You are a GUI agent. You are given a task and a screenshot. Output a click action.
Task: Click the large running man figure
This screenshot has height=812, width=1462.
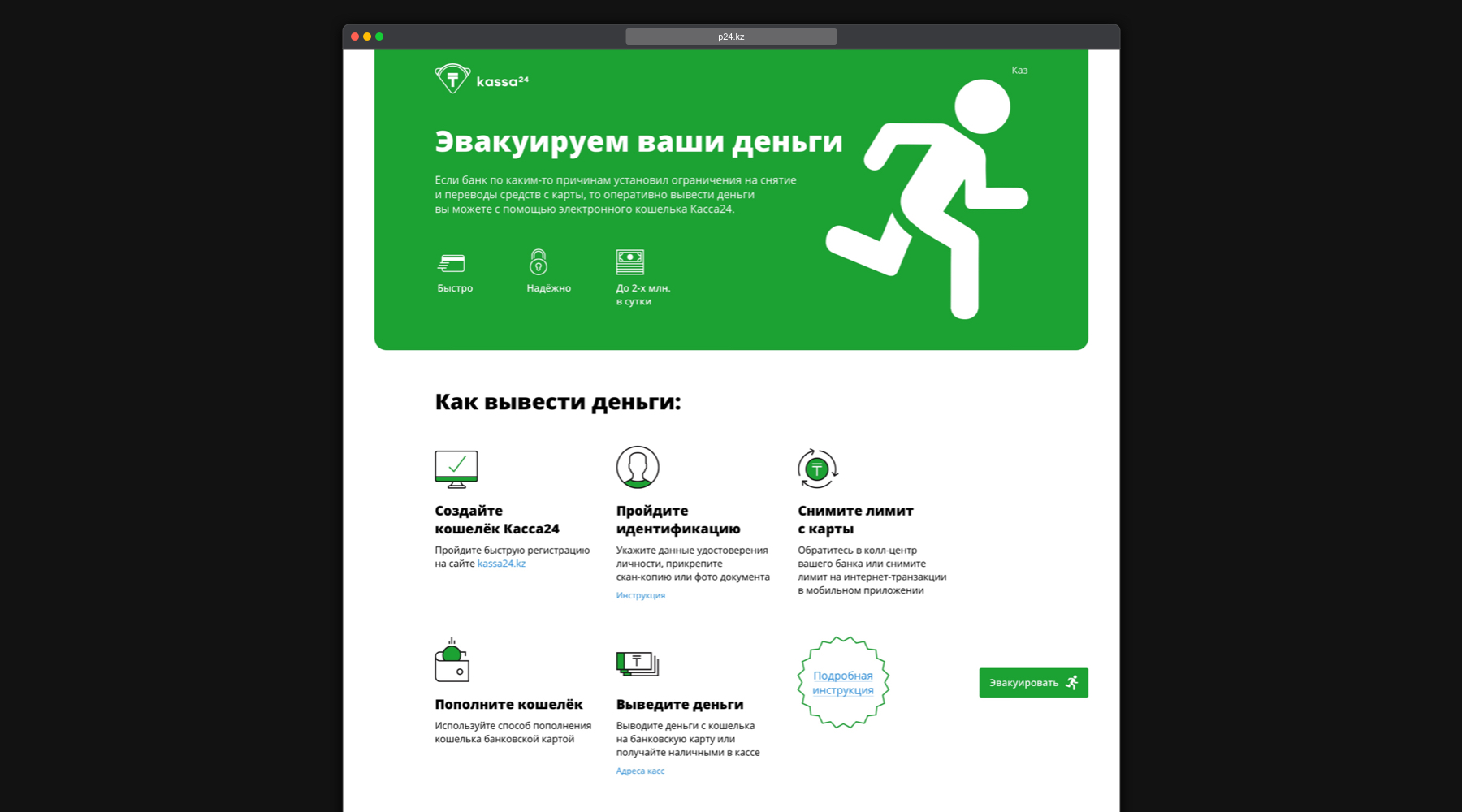pyautogui.click(x=927, y=199)
